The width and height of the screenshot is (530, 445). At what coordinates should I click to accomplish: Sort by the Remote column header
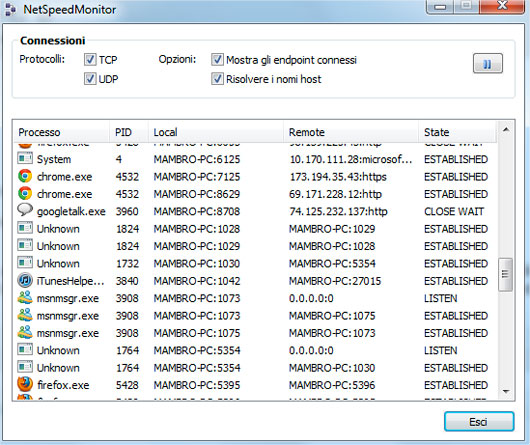click(x=351, y=132)
